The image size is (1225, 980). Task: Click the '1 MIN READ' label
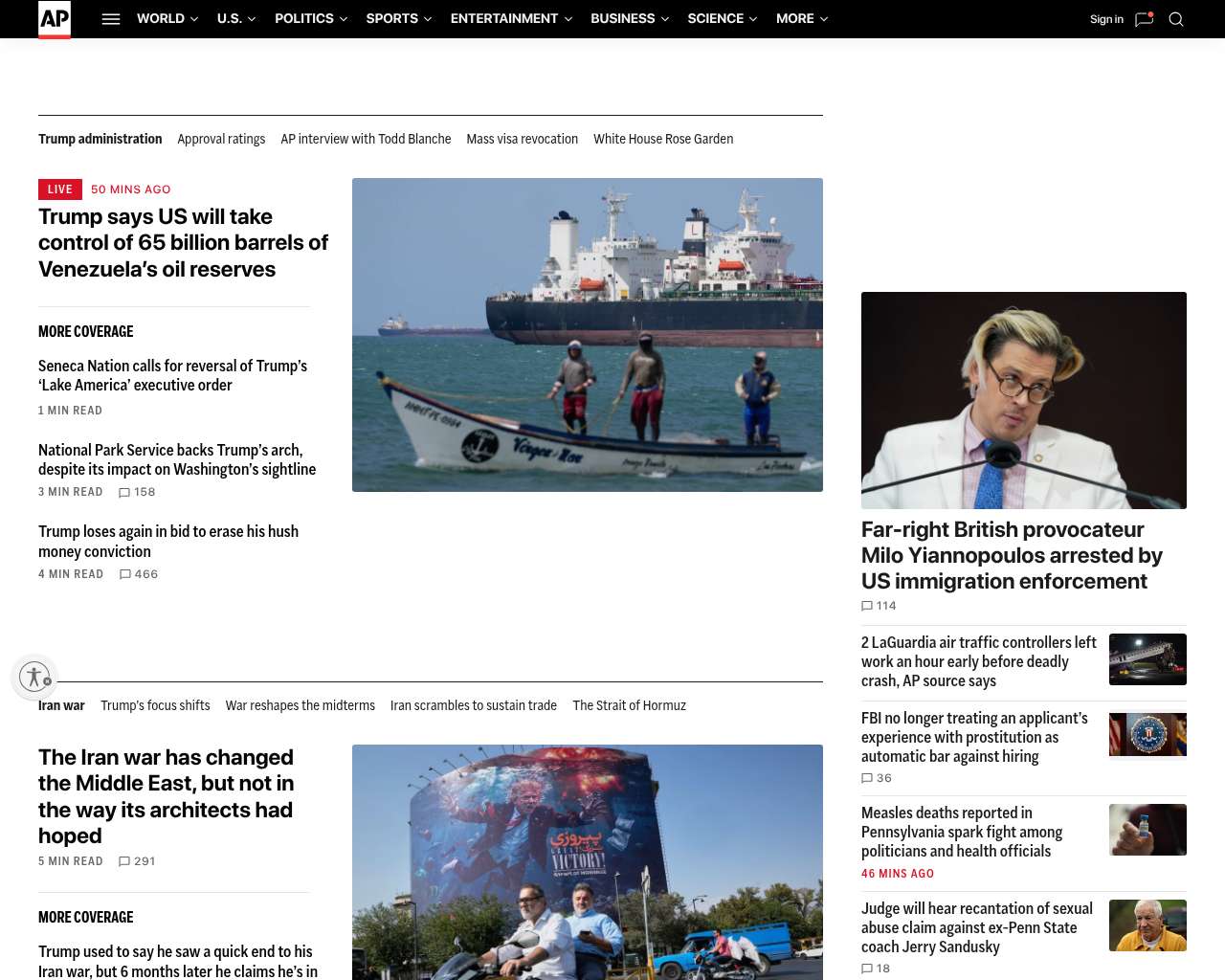[70, 411]
